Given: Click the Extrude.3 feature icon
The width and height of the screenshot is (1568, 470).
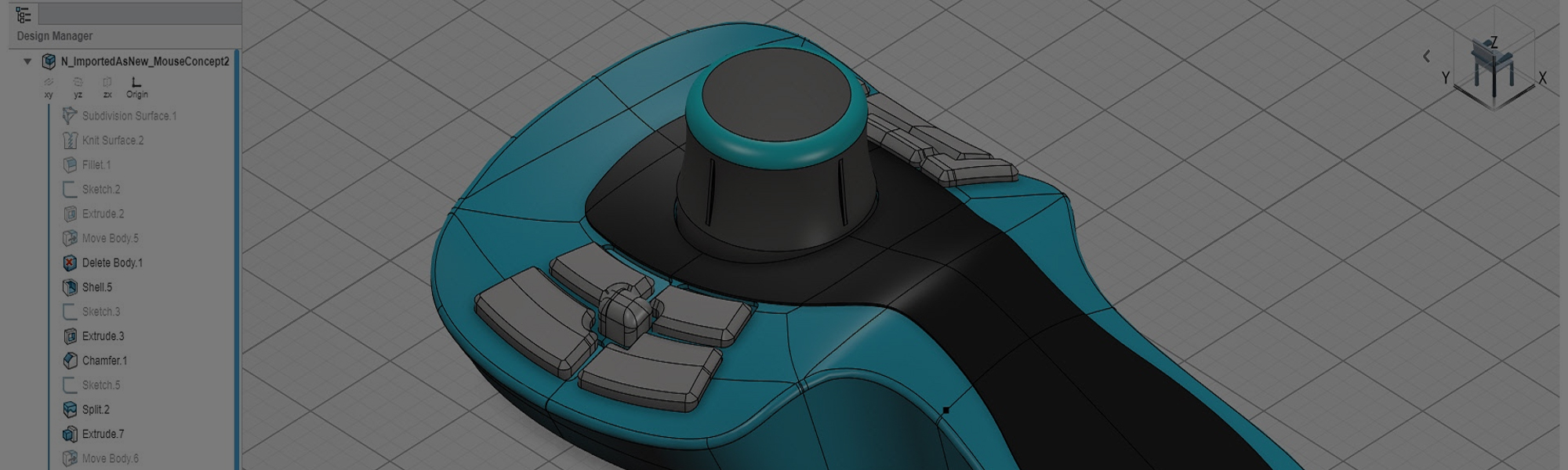Looking at the screenshot, I should 70,336.
